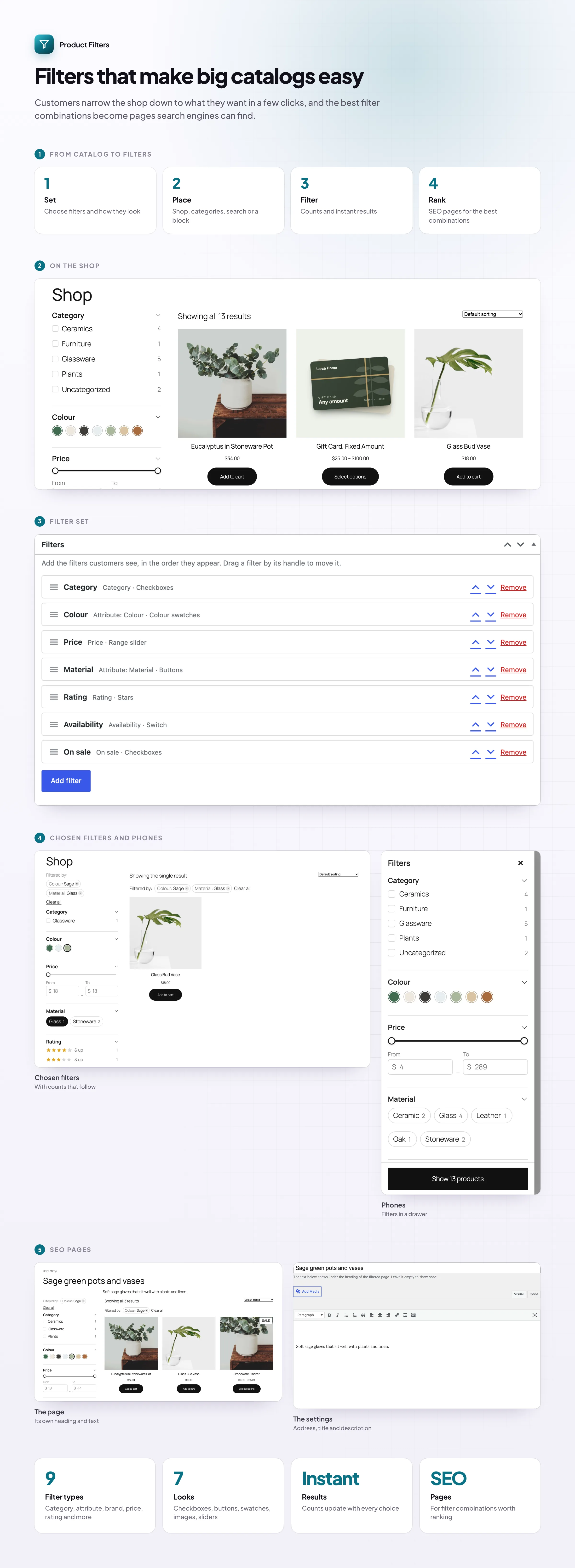Check Glassware in the Filters drawer
575x1568 pixels.
392,923
